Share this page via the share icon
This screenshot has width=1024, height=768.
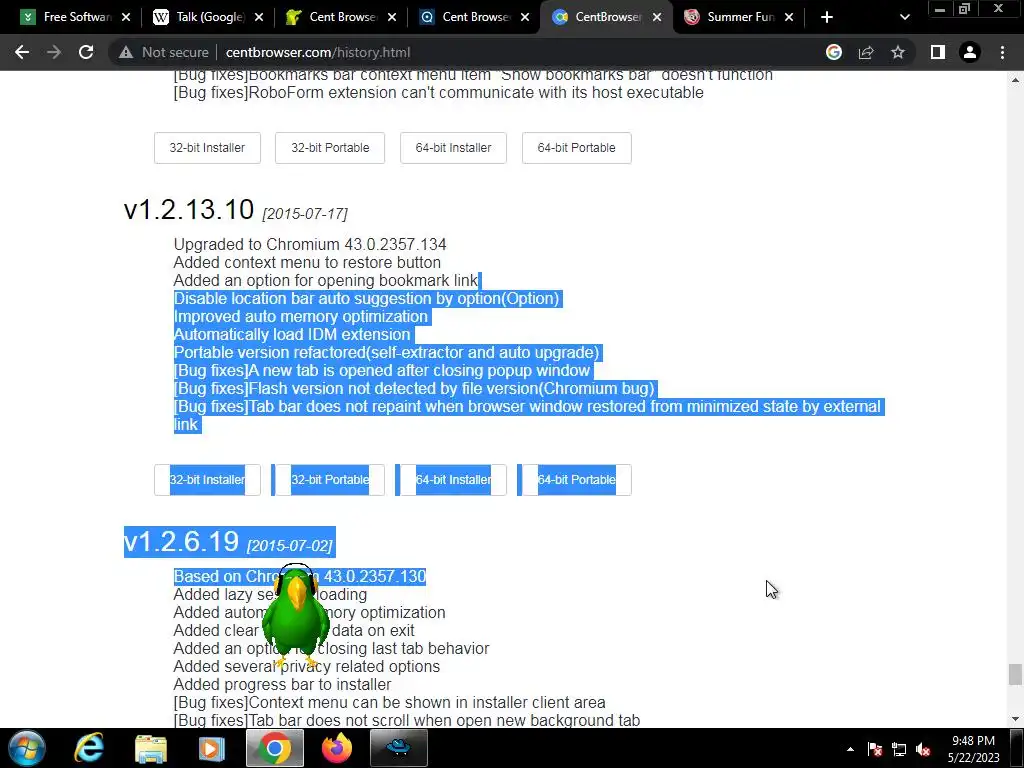point(866,52)
